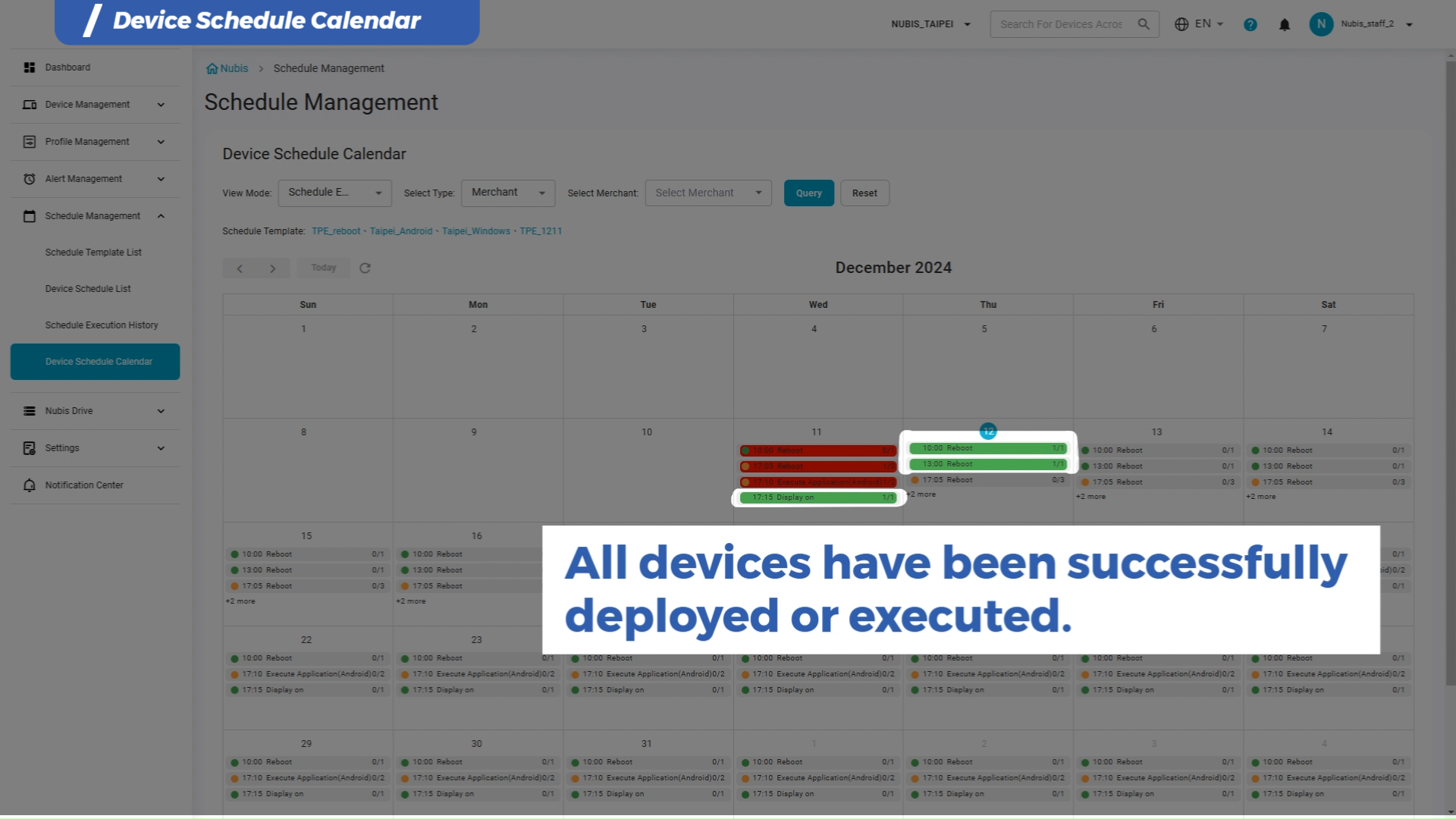Click the search magnifier icon
Image resolution: width=1456 pixels, height=819 pixels.
(1144, 24)
